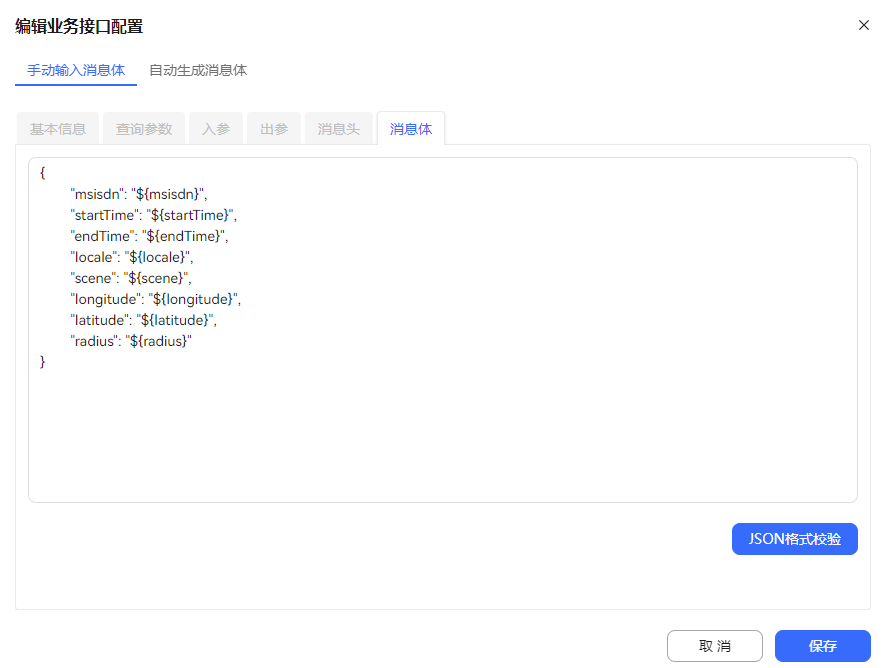The height and width of the screenshot is (668, 883).
Task: Click the closing brace of JSON body
Action: point(42,362)
